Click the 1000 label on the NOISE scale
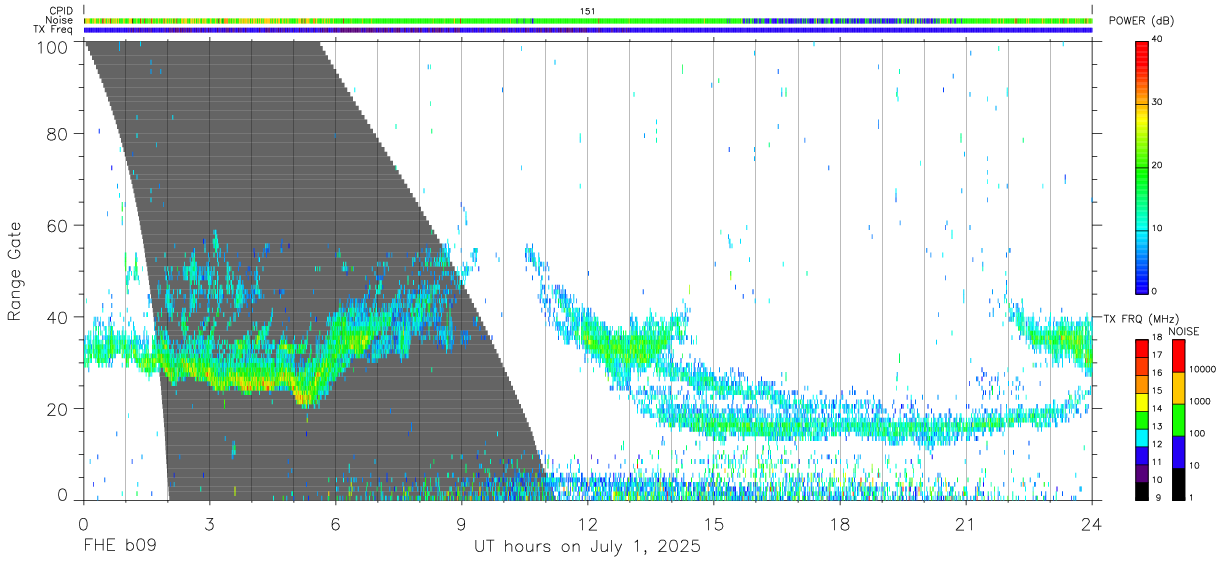The image size is (1228, 567). pyautogui.click(x=1200, y=402)
